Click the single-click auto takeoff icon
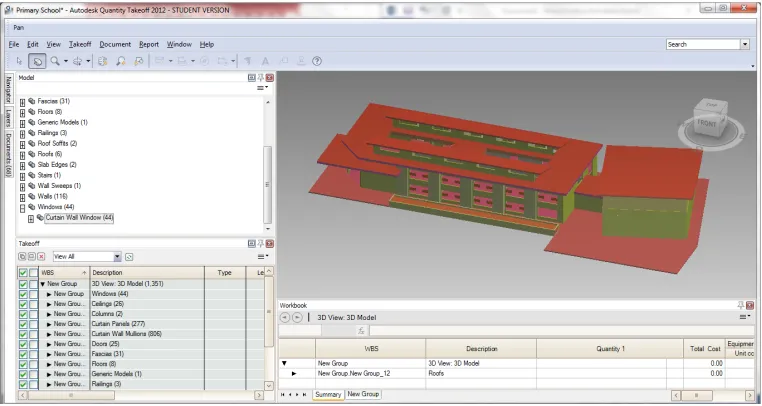Screen dimensions: 762x406 [139, 61]
